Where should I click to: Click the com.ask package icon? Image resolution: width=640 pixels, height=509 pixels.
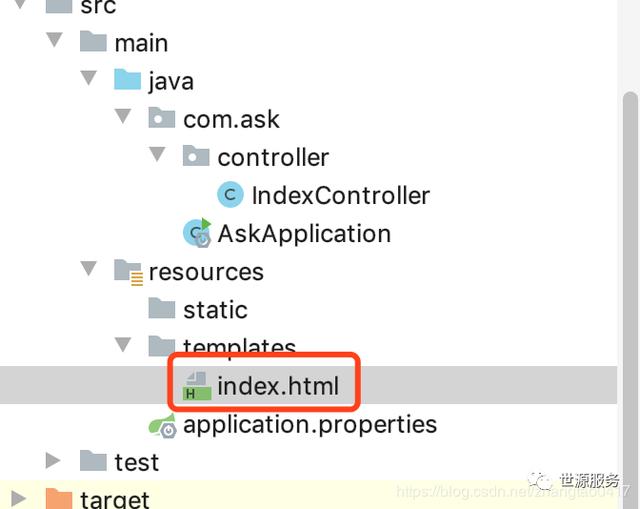[x=162, y=119]
